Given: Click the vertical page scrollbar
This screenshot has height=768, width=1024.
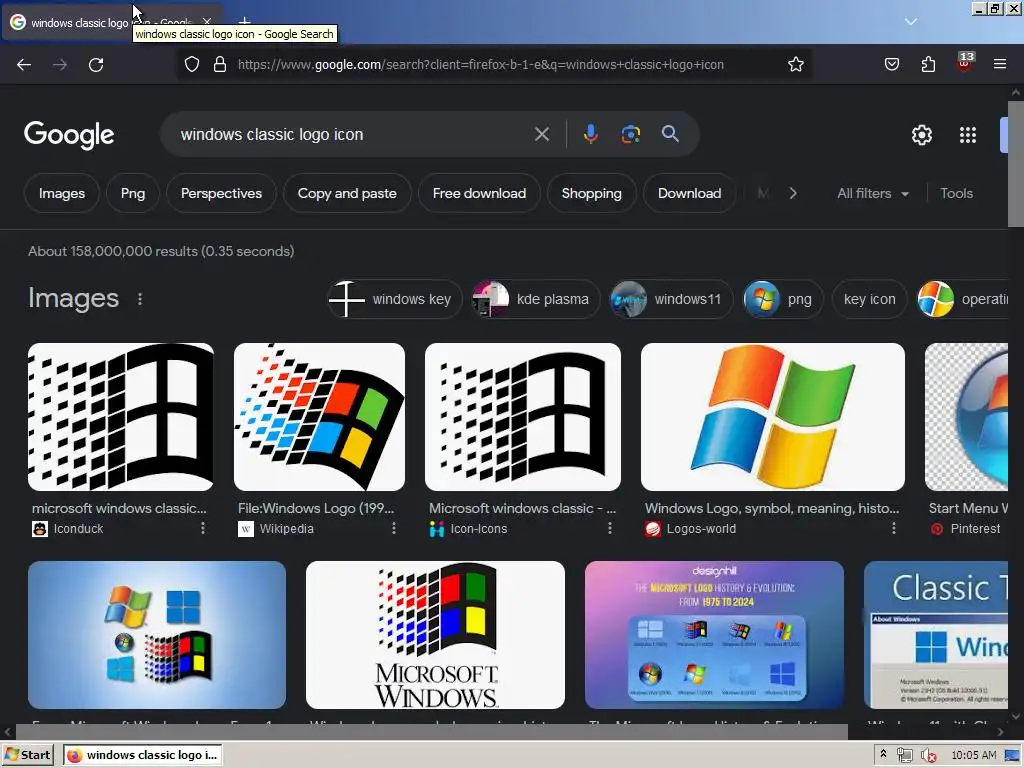Looking at the screenshot, I should click(x=1016, y=163).
